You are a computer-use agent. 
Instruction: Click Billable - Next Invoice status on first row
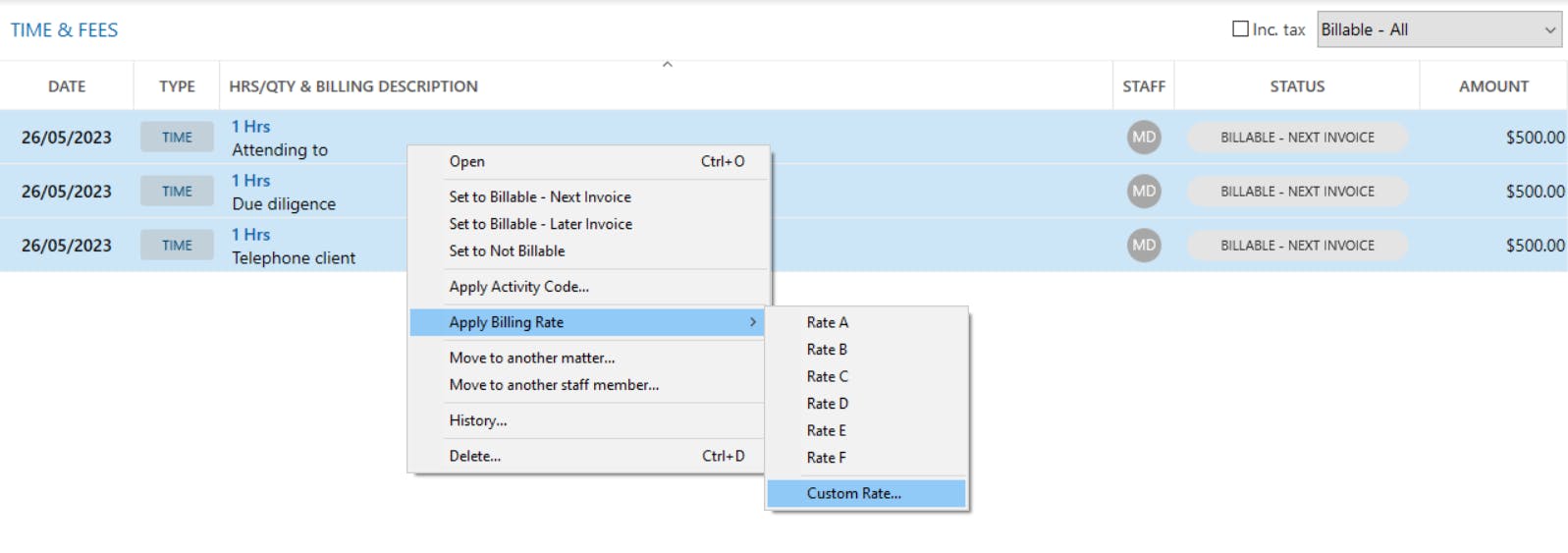pyautogui.click(x=1297, y=138)
